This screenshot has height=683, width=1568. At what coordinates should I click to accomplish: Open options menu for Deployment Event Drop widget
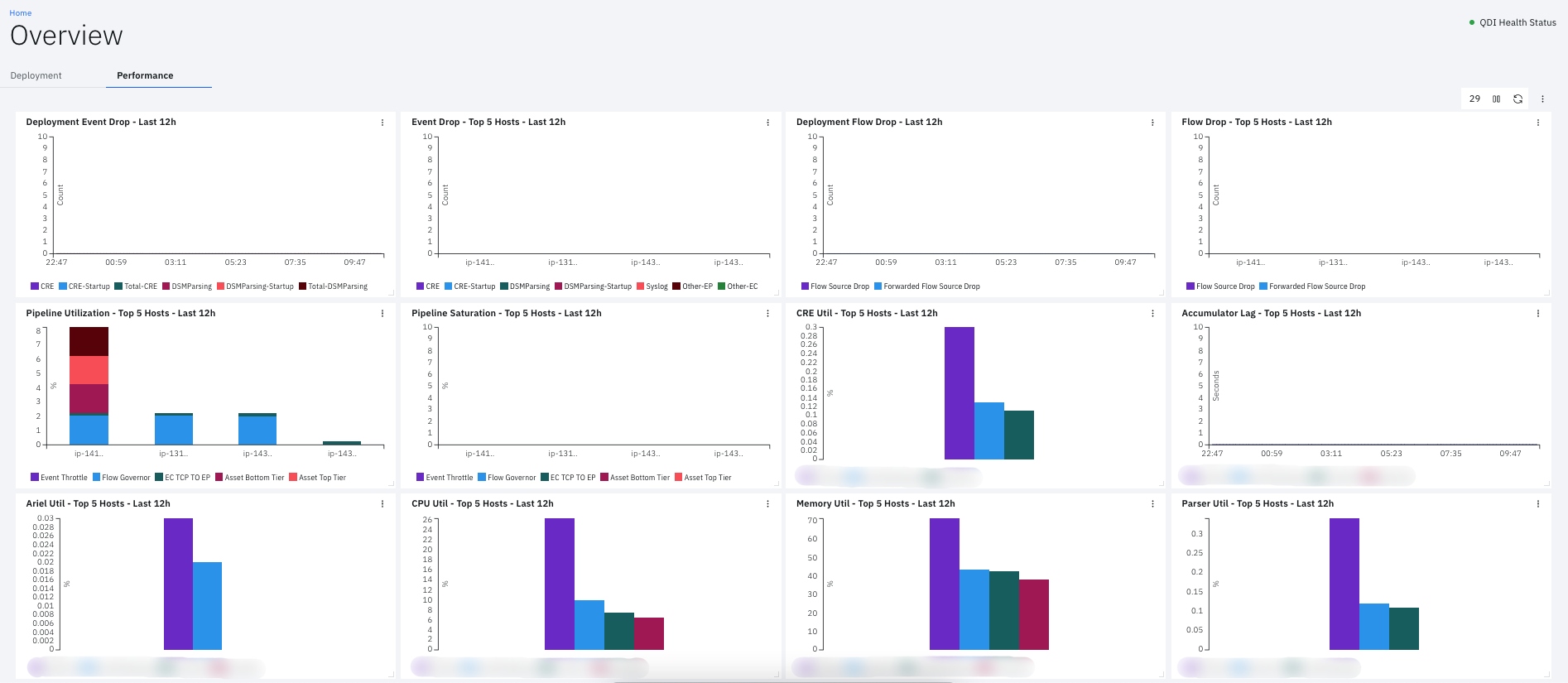(x=382, y=123)
